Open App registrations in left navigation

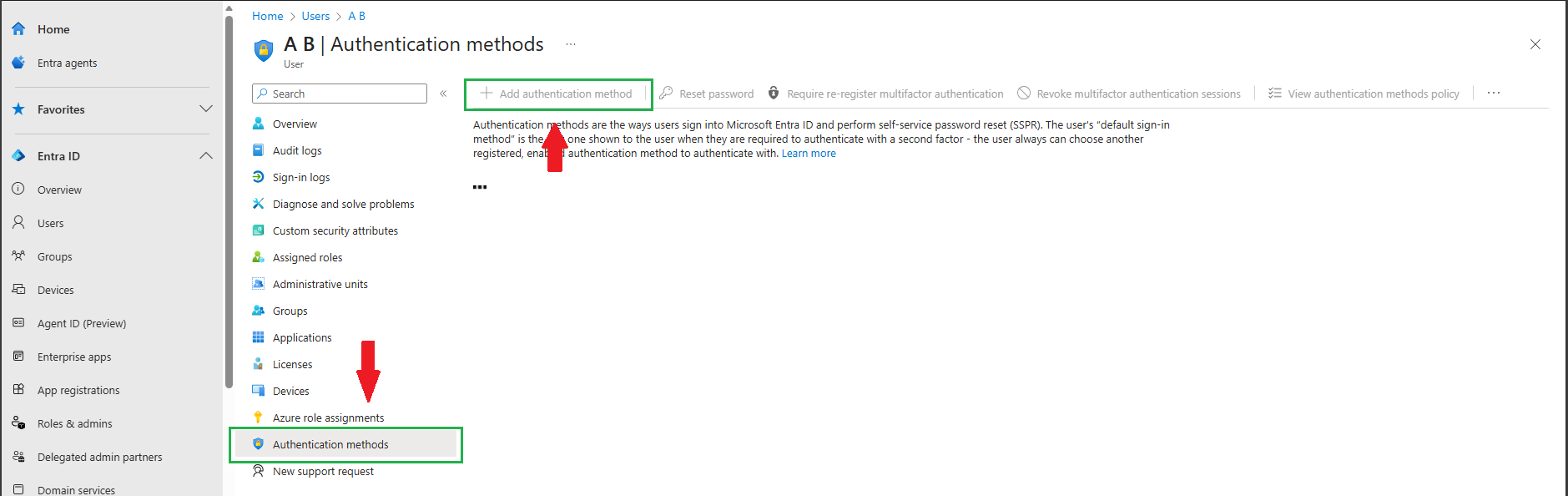78,390
